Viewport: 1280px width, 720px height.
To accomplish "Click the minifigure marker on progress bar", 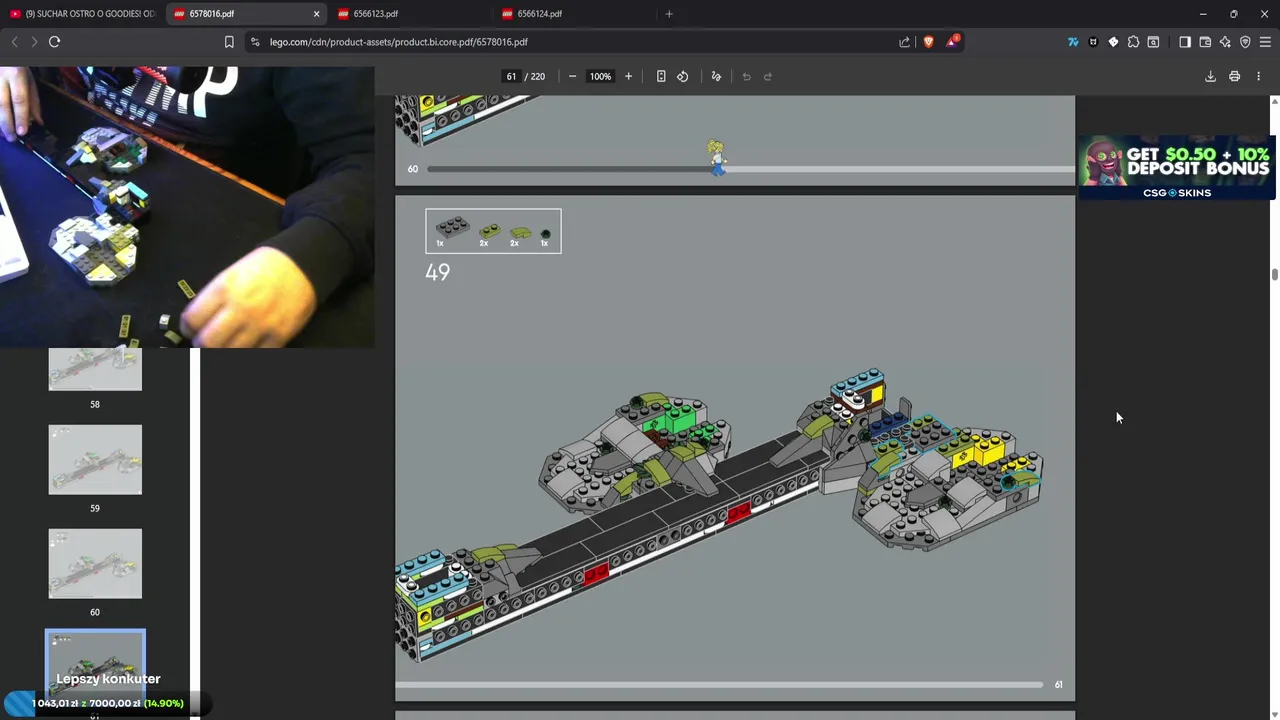I will [x=717, y=158].
